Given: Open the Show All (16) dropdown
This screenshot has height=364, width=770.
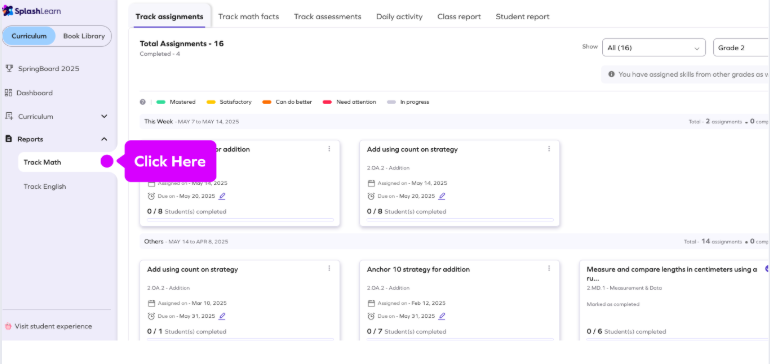Looking at the screenshot, I should [654, 48].
